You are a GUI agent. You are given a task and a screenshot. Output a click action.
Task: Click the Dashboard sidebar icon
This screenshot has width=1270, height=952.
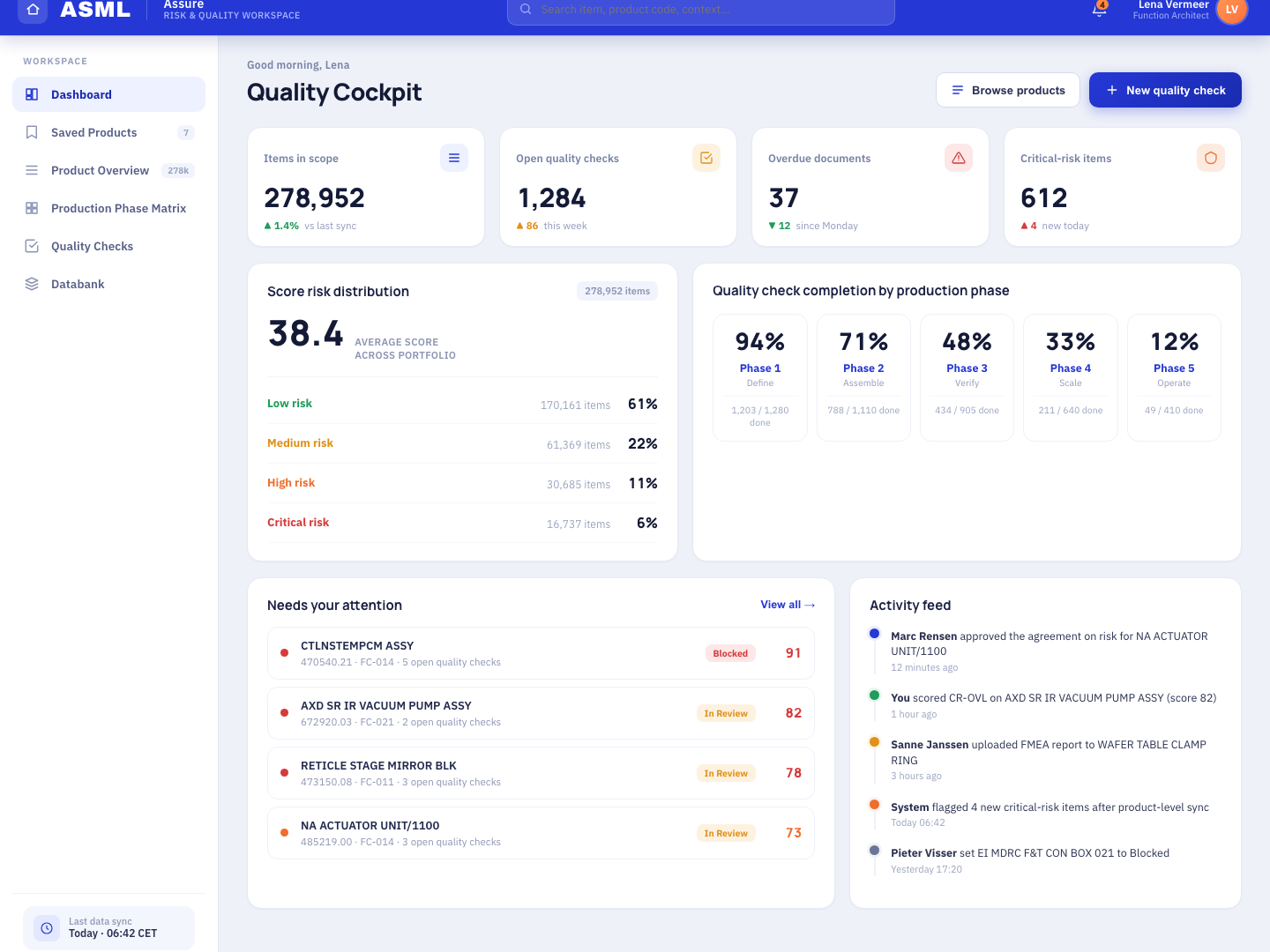pos(32,94)
